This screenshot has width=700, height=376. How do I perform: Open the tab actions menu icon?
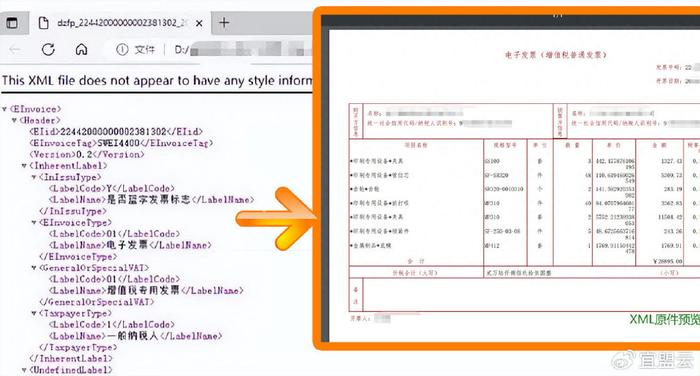(x=12, y=23)
